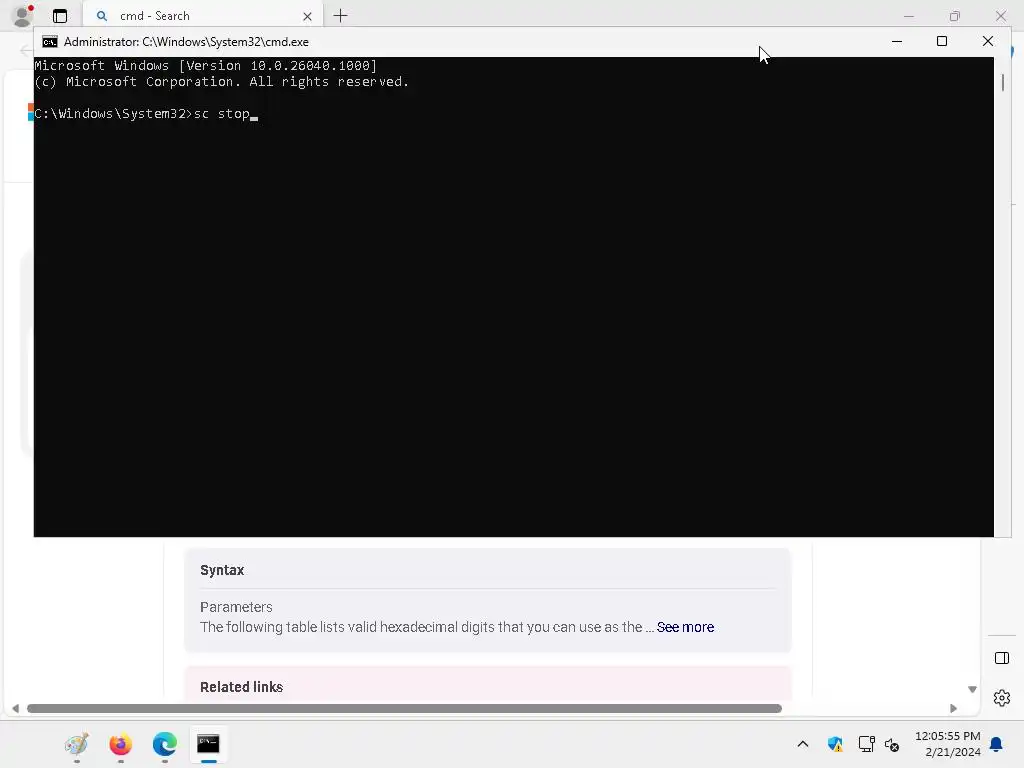1024x768 pixels.
Task: Open the notifications bell icon
Action: point(997,744)
